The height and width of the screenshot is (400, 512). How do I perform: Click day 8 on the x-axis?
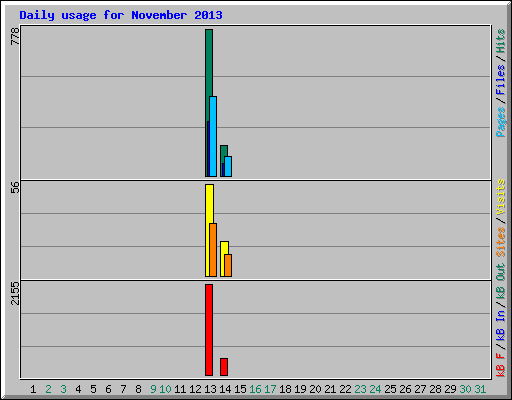(138, 389)
